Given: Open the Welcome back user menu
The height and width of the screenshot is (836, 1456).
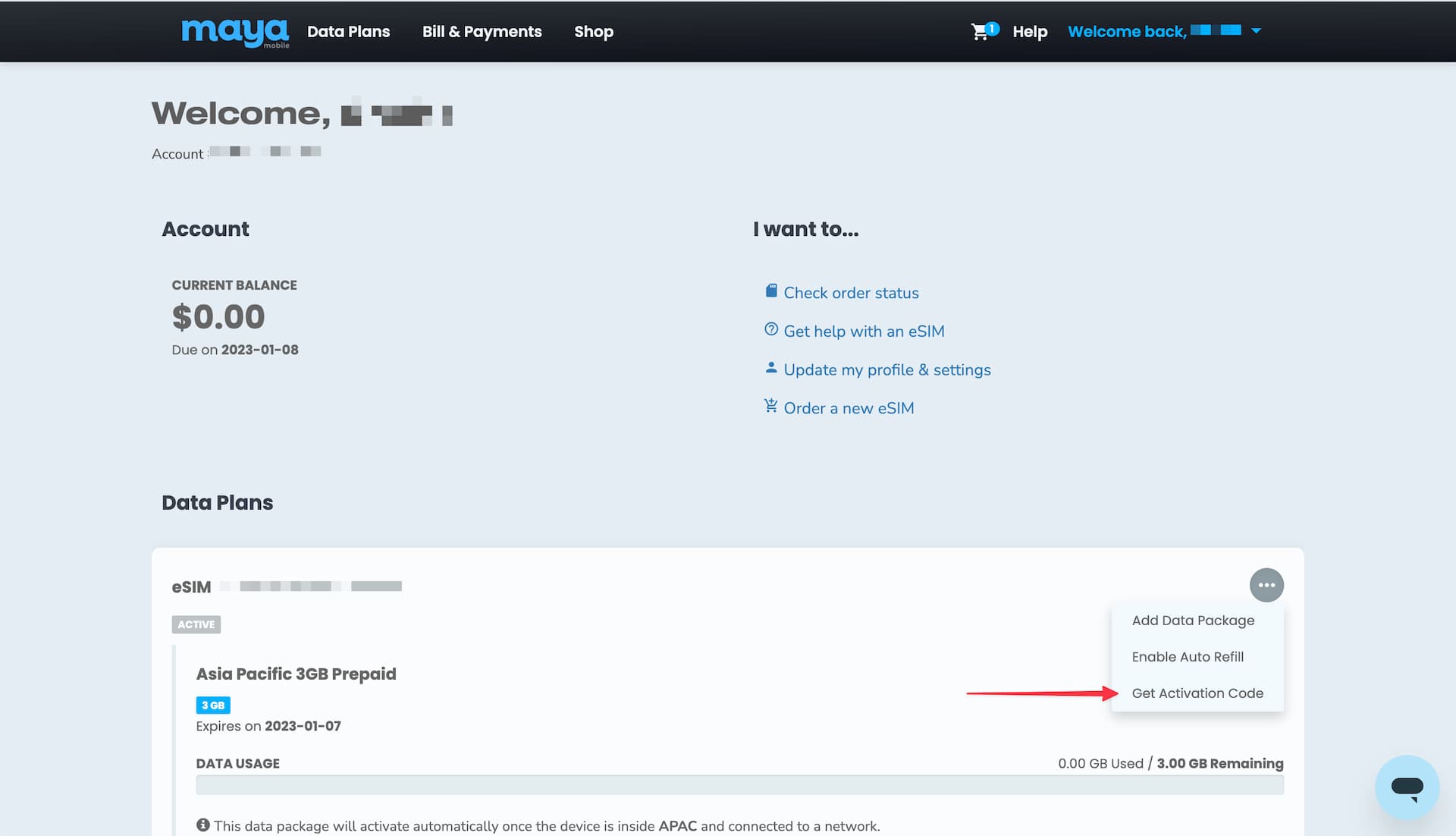Looking at the screenshot, I should tap(1127, 32).
